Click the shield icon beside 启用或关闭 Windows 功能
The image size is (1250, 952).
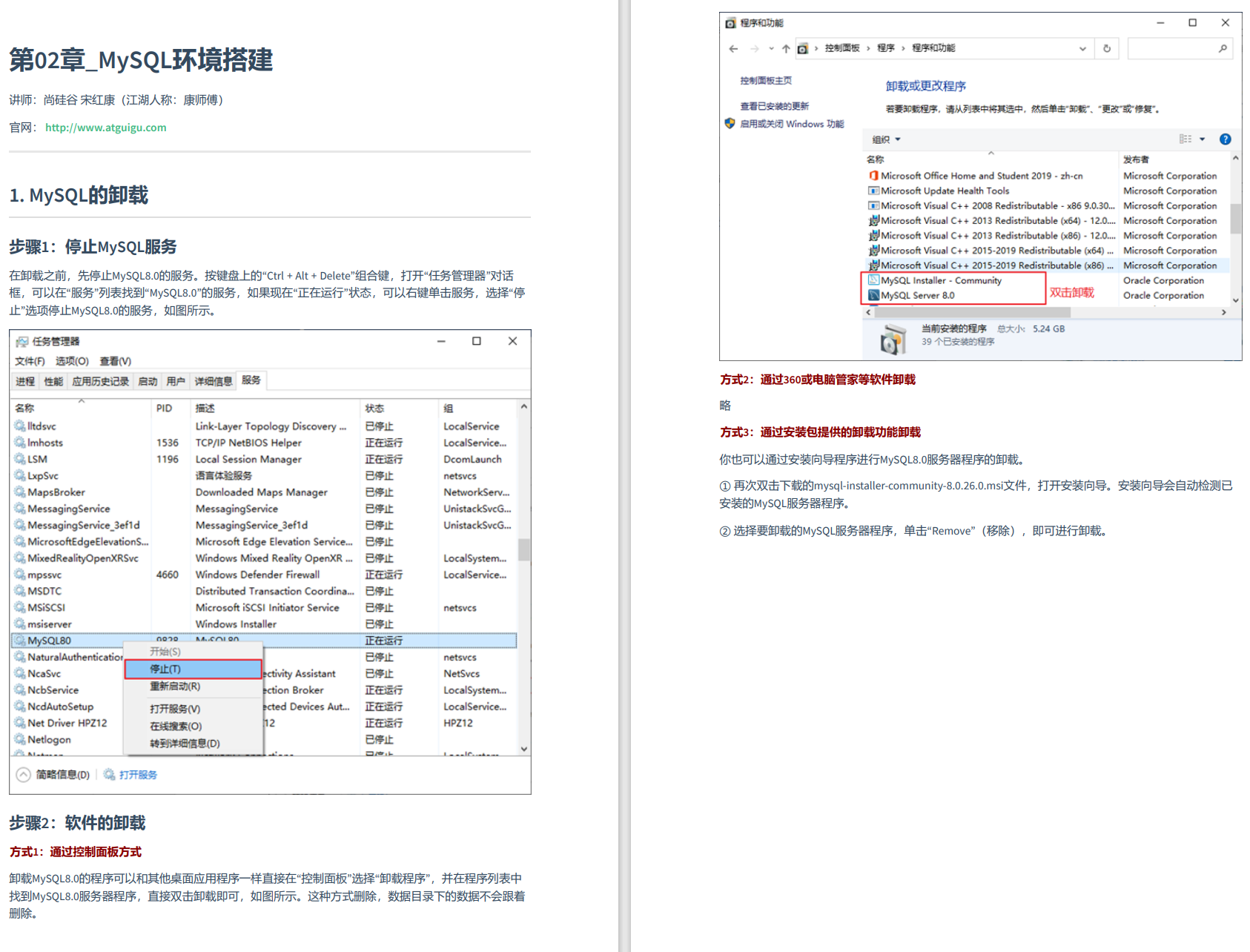click(728, 124)
